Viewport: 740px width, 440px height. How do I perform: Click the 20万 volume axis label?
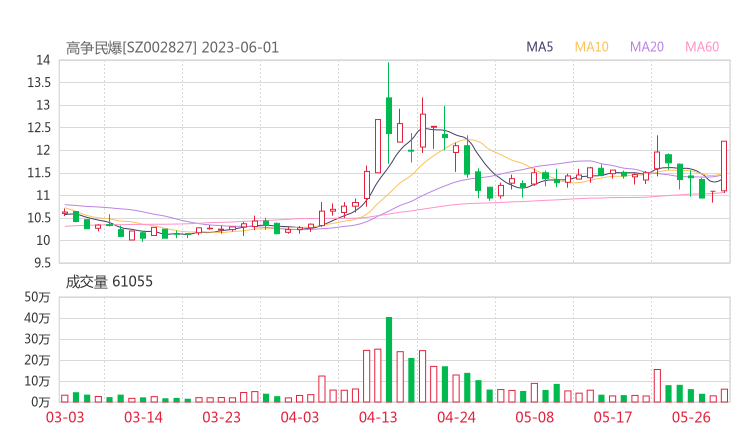click(37, 360)
